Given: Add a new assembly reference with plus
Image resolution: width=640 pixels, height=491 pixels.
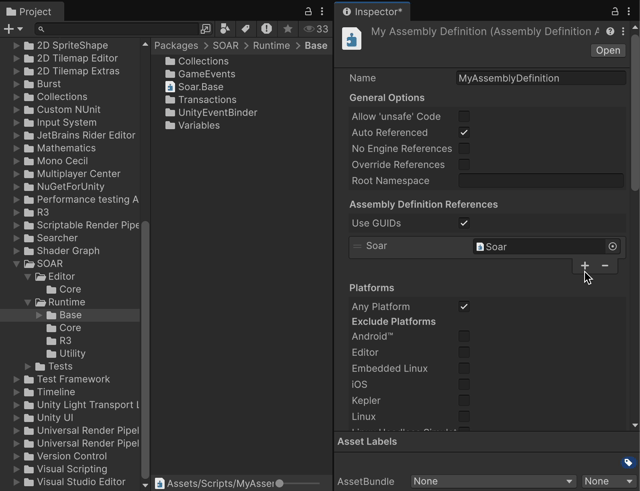Looking at the screenshot, I should coord(585,266).
